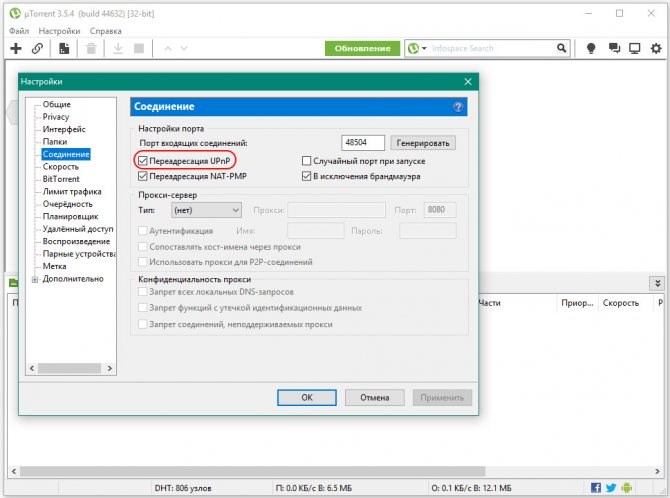
Task: Click the Move Down Queue arrow icon
Action: coord(184,49)
